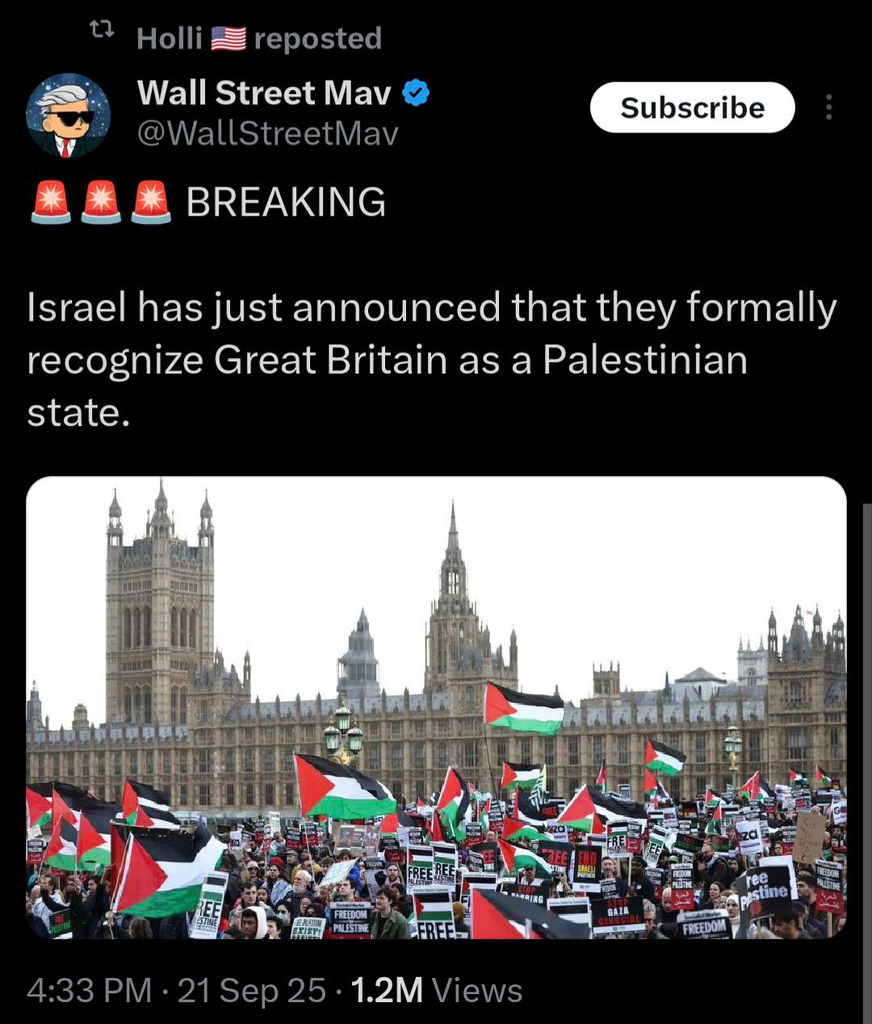Click the word reposted in the header
The height and width of the screenshot is (1024, 872).
pyautogui.click(x=318, y=39)
